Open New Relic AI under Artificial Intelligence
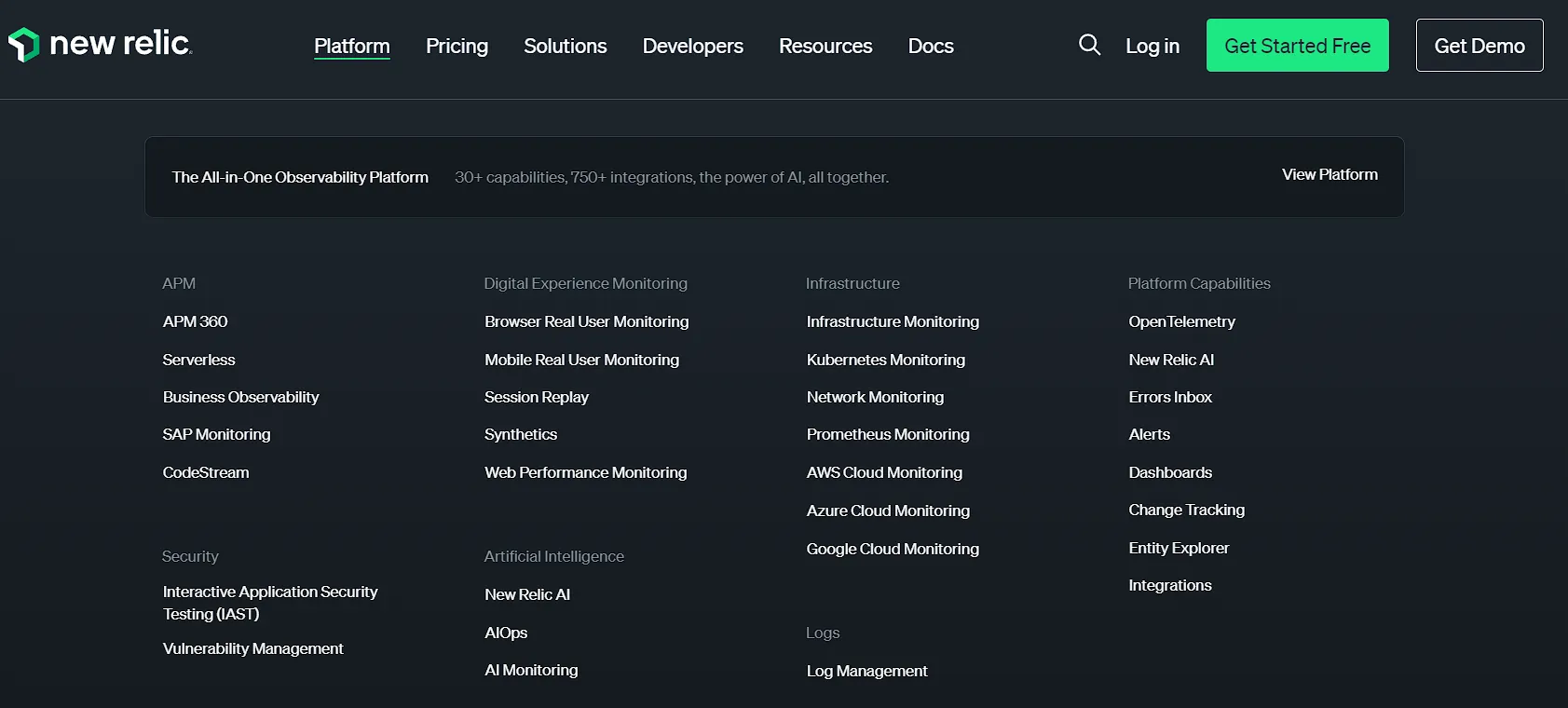The image size is (1568, 708). pos(527,594)
